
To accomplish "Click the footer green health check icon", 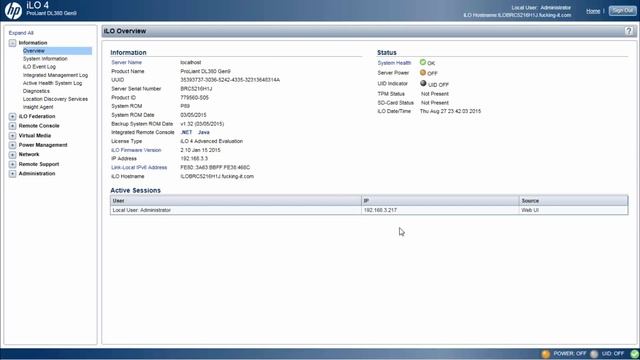I will click(x=634, y=354).
